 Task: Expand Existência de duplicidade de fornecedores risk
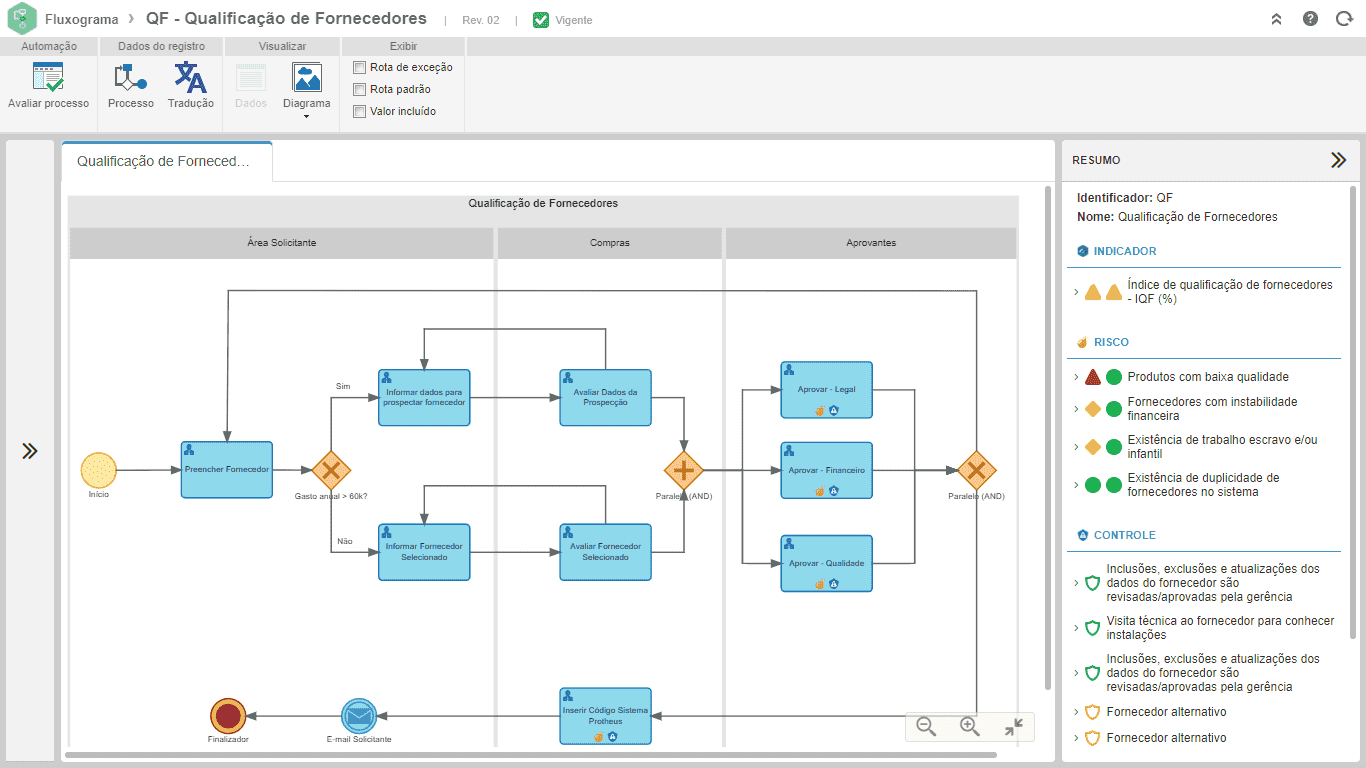[1076, 485]
